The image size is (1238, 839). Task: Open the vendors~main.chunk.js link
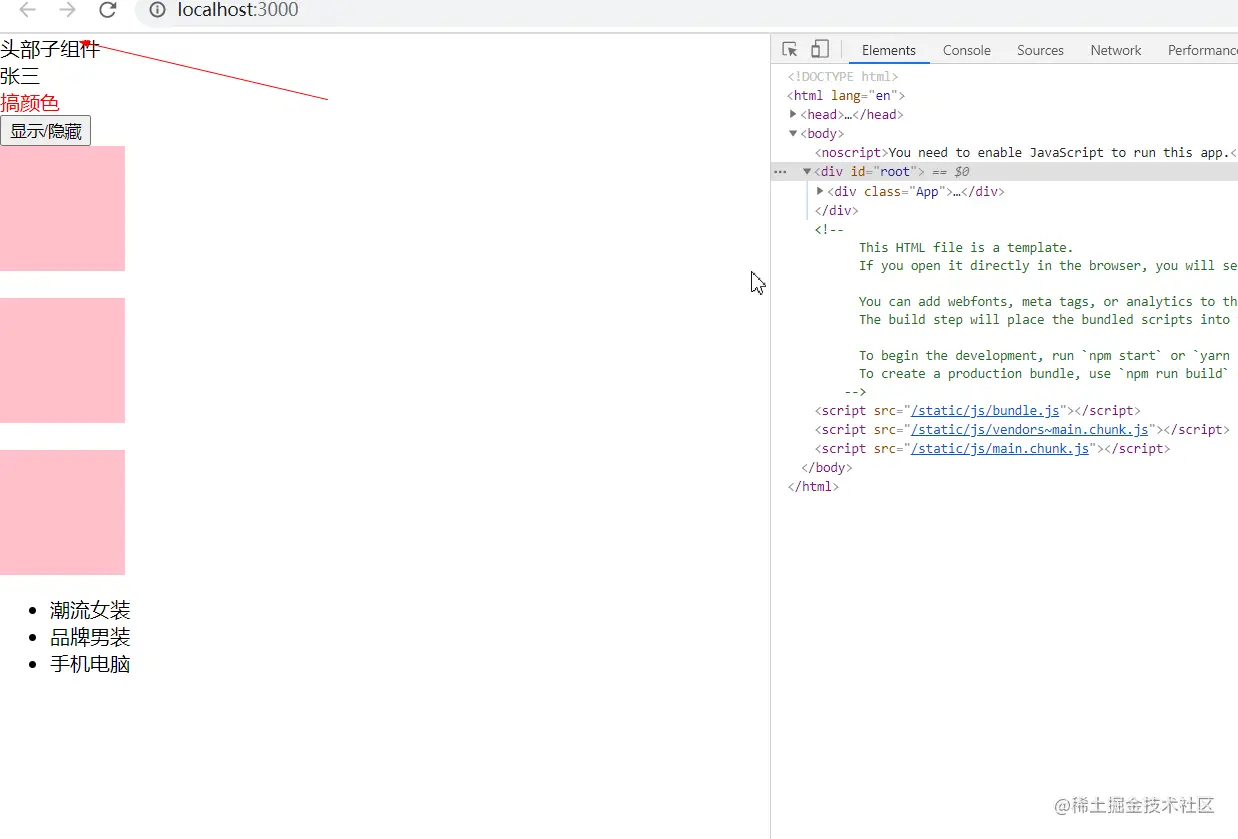[1030, 430]
